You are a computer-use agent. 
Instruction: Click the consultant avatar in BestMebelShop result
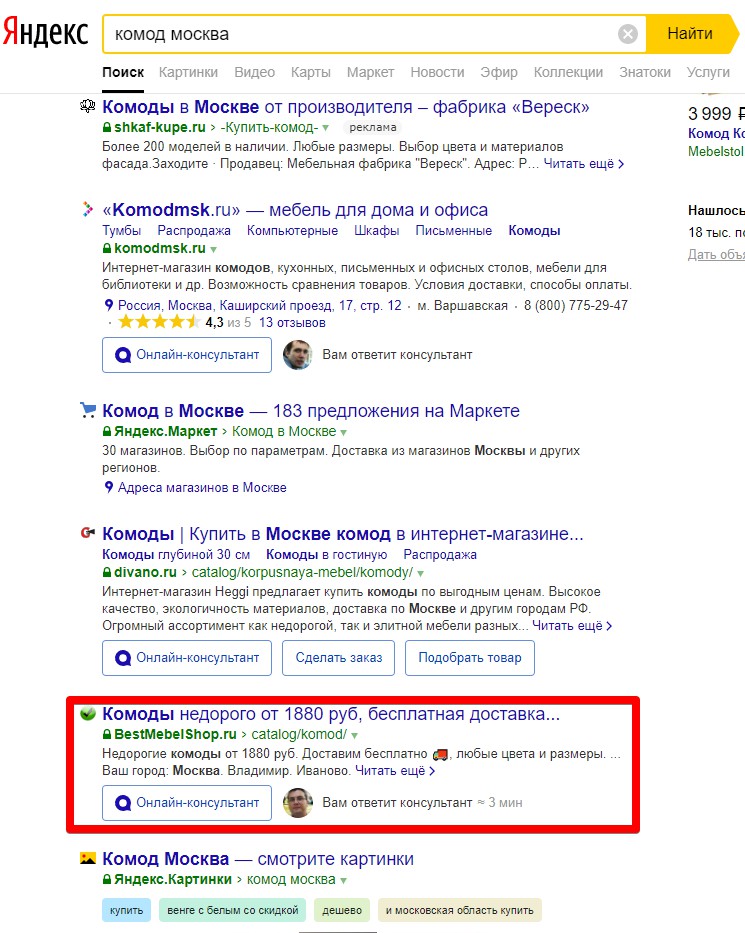[x=298, y=803]
